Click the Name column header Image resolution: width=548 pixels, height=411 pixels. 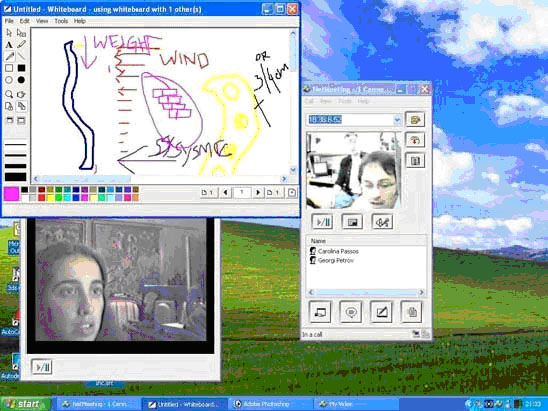tap(366, 241)
